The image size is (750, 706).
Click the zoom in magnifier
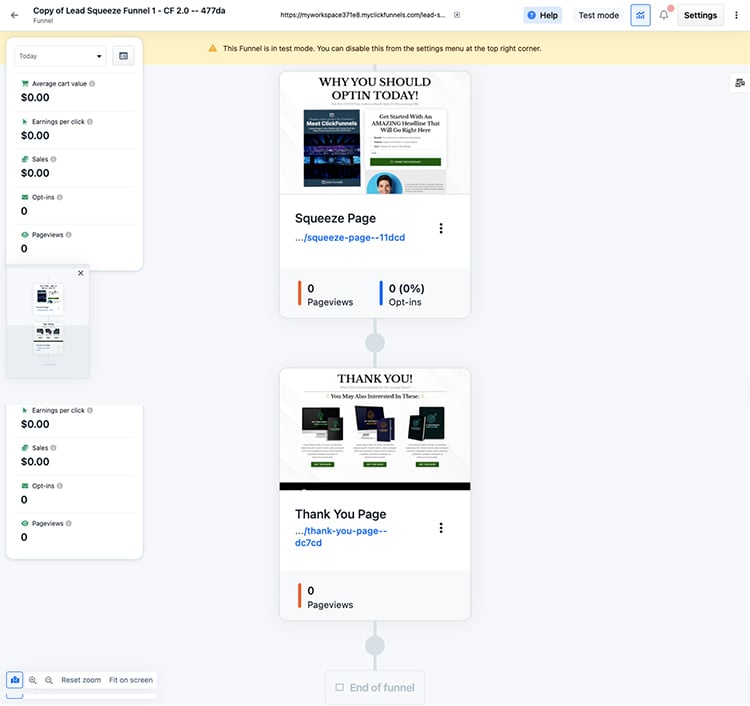33,680
